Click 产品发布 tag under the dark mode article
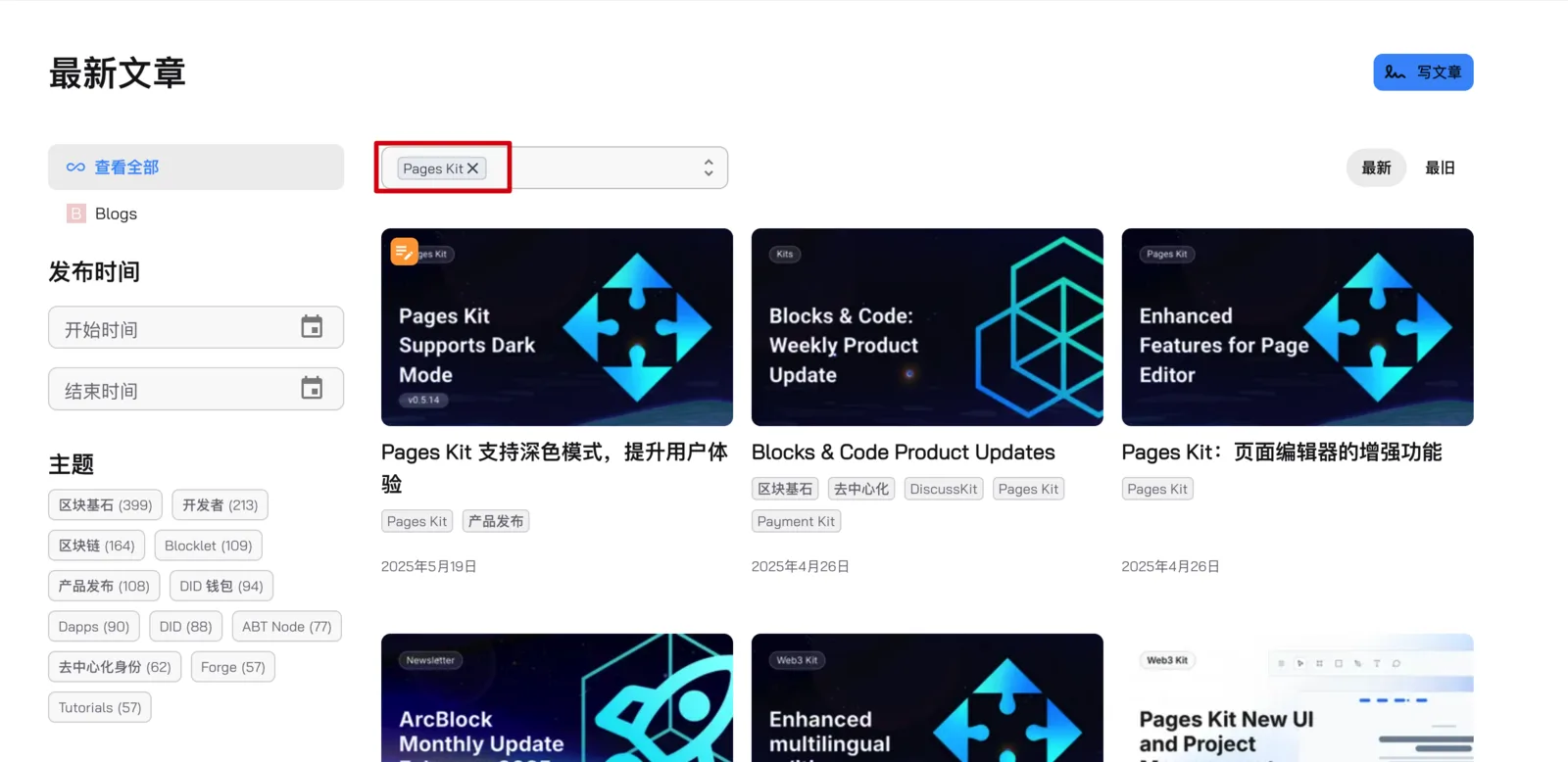Screen dimensions: 1568x762 [496, 521]
